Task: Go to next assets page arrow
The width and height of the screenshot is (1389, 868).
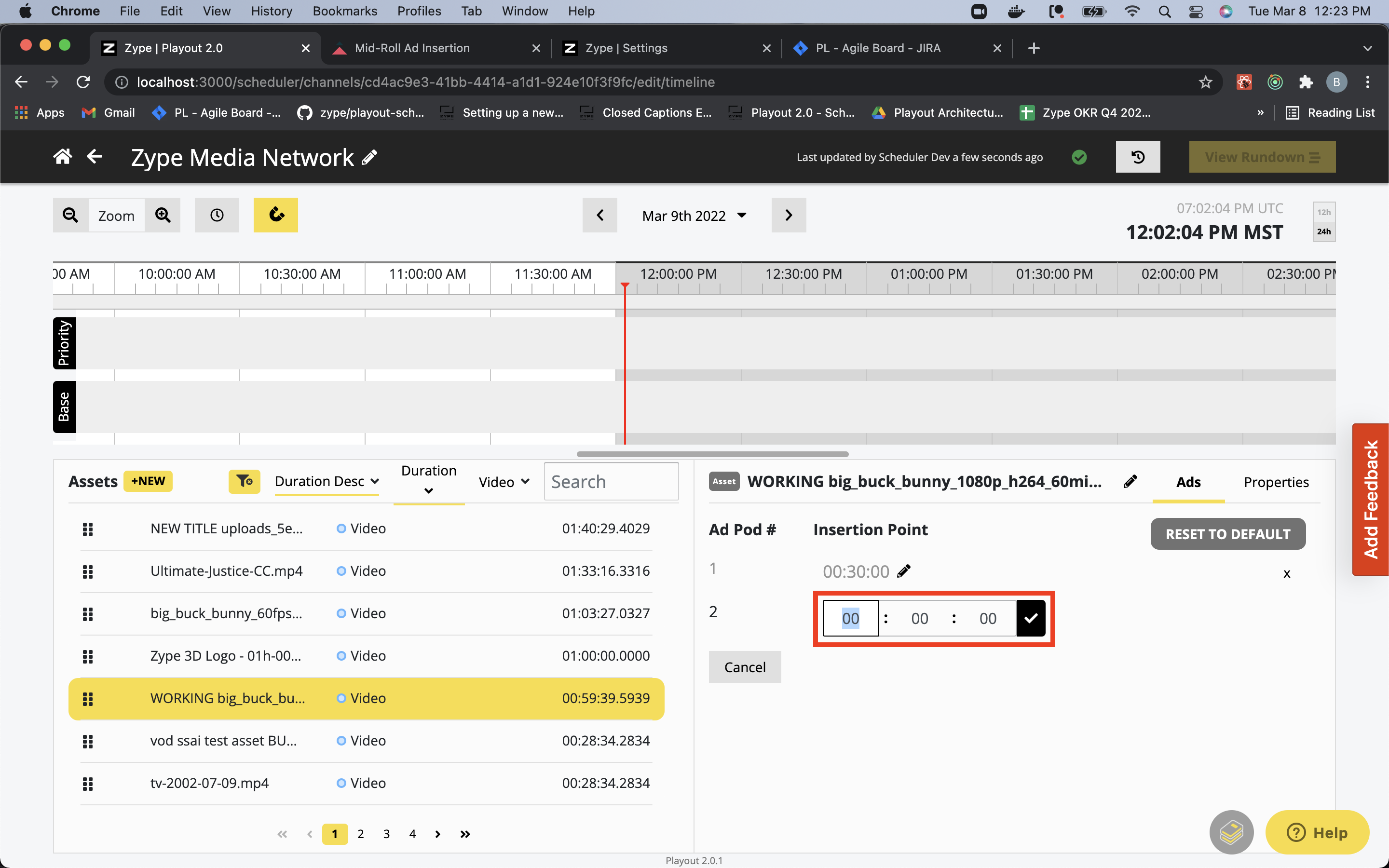Action: 438,834
